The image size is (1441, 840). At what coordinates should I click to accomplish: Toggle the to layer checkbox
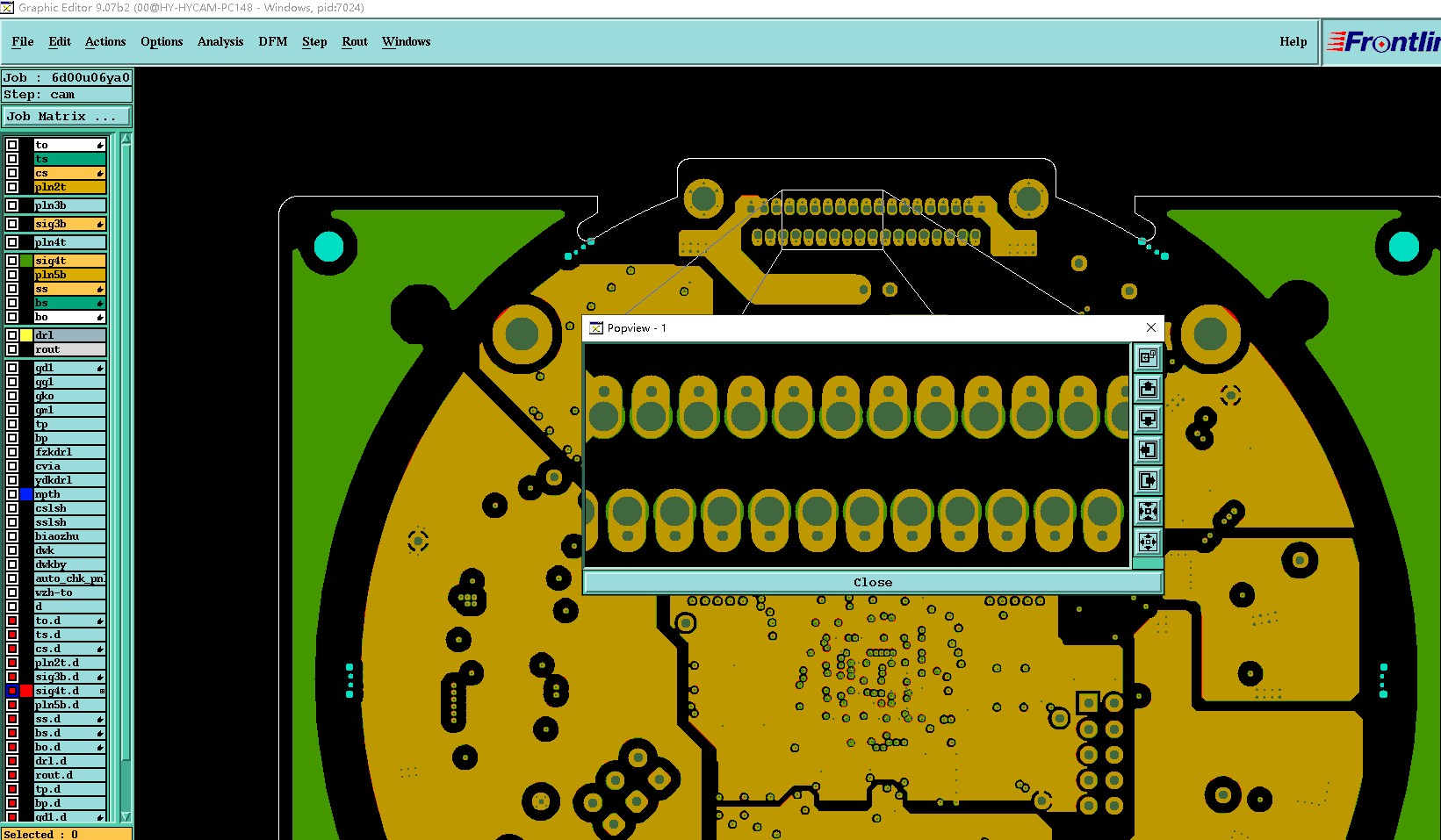pos(12,145)
